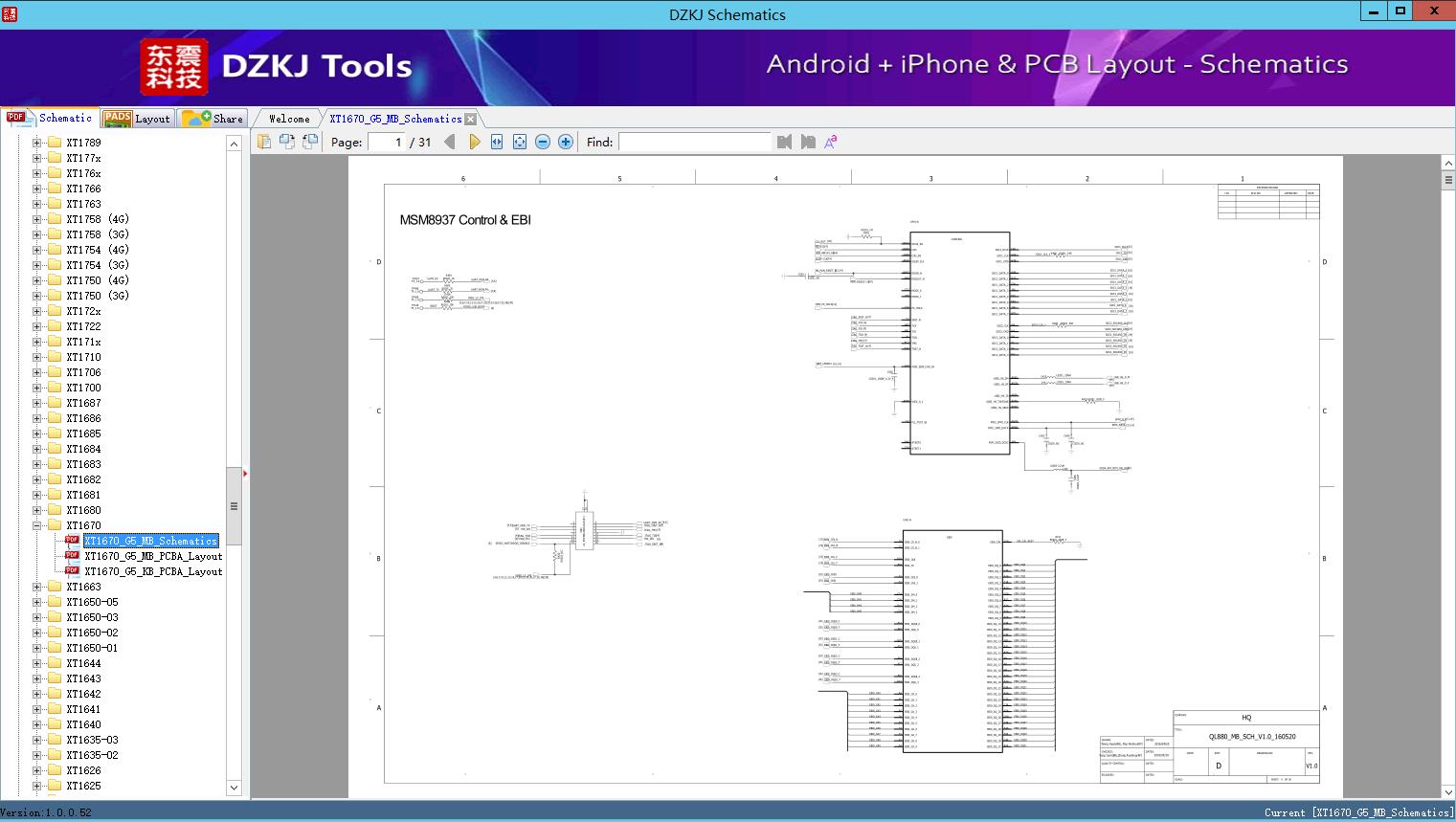Select the XT1625 folder
The width and height of the screenshot is (1456, 822).
pos(83,786)
